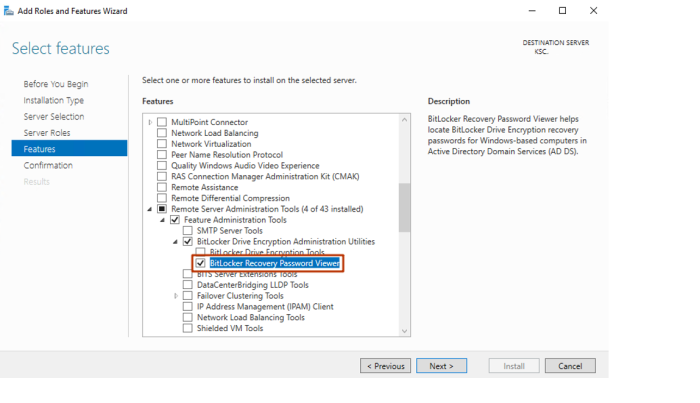Viewport: 700px width, 403px height.
Task: Collapse BitLocker Drive Encryption Administration Utilities node
Action: [x=175, y=241]
